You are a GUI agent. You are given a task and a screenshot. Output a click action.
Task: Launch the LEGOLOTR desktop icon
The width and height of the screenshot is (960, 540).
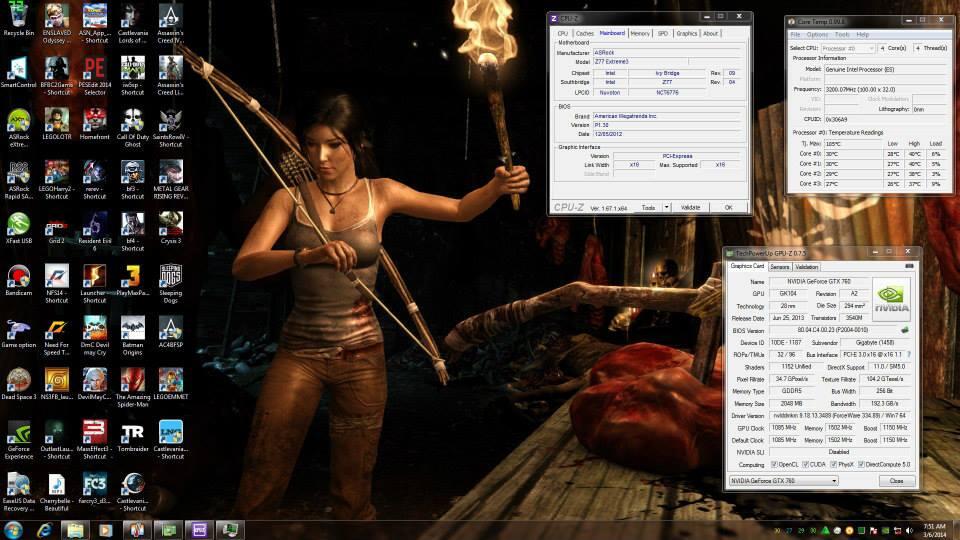56,124
